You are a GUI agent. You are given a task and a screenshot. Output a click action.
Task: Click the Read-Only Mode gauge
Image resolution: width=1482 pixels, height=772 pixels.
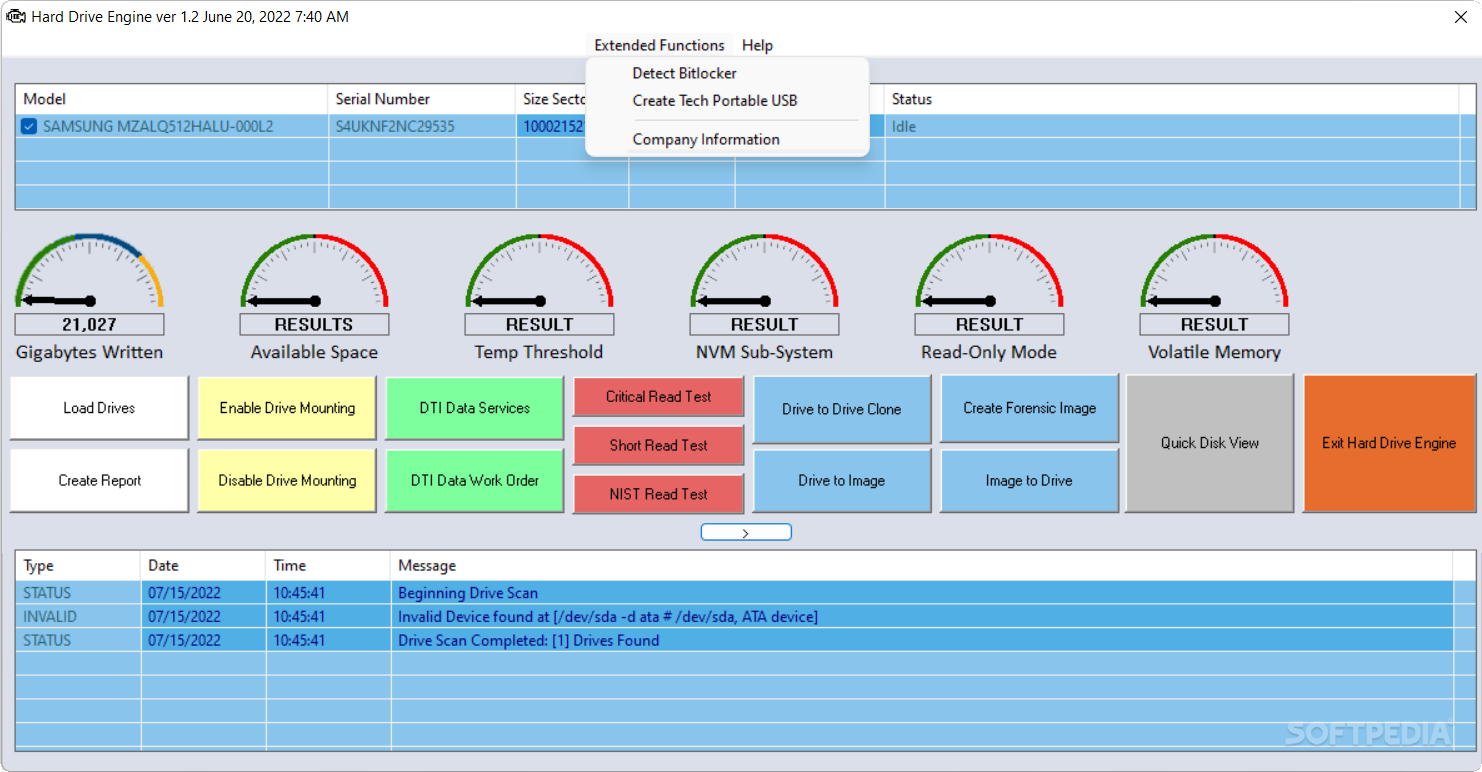(x=989, y=271)
